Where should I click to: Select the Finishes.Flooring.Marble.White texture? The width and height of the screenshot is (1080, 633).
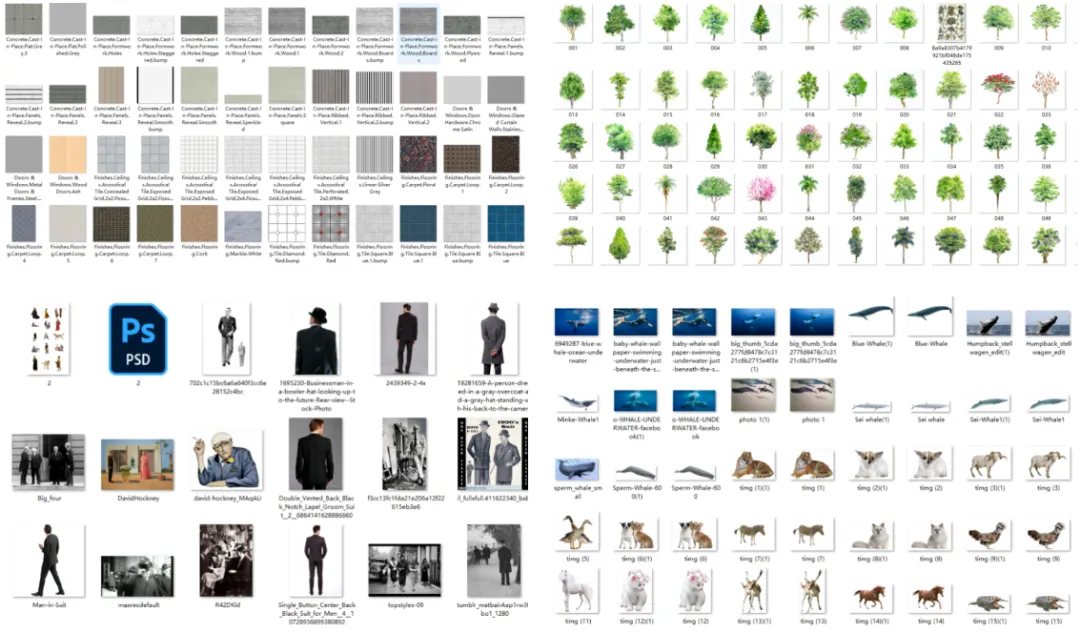point(242,224)
